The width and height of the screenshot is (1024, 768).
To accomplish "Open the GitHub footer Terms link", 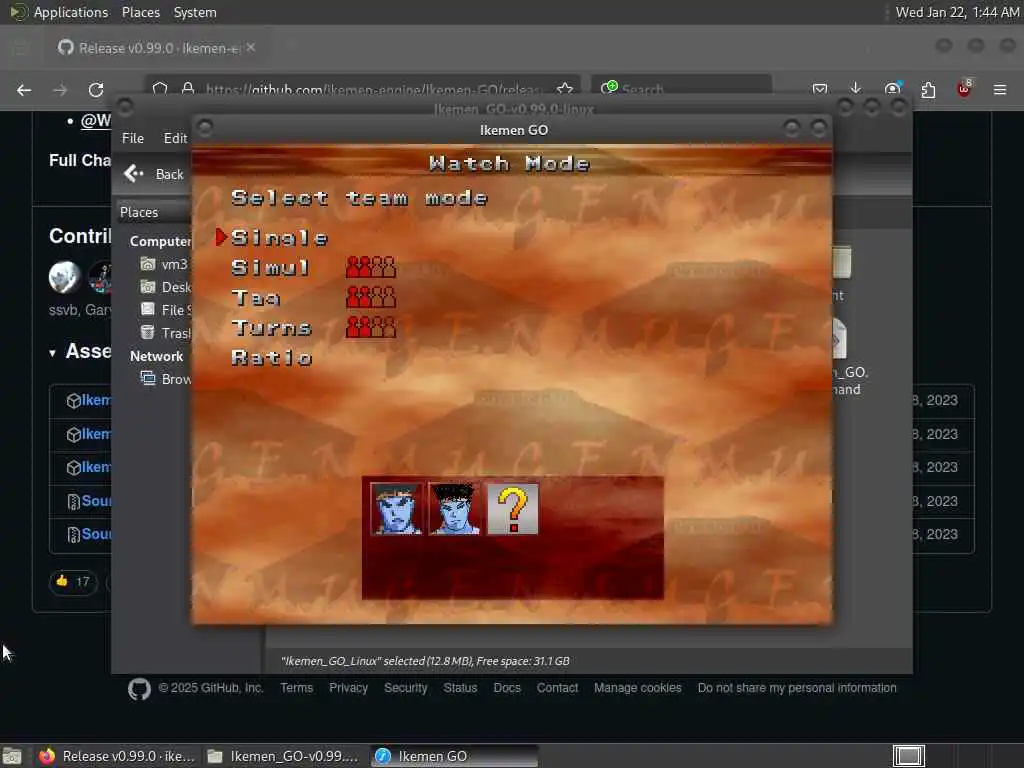I will [x=296, y=688].
